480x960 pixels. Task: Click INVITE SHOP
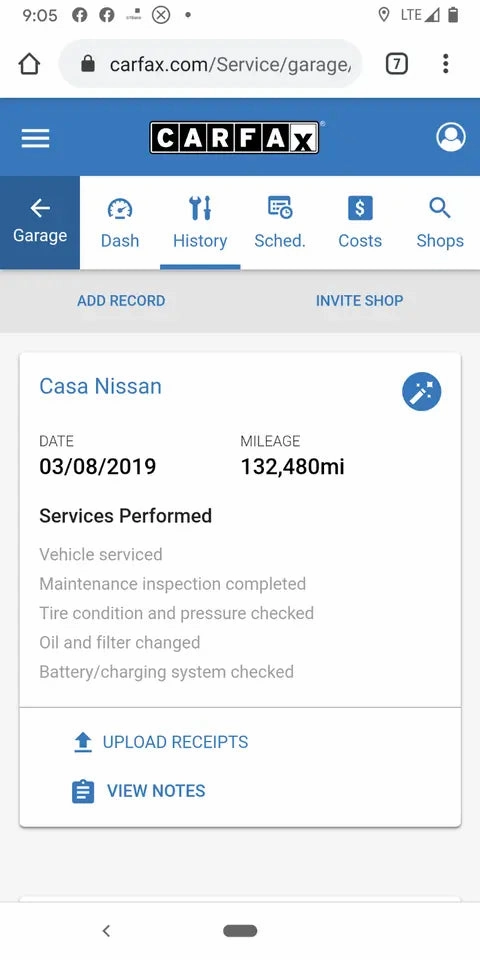(x=359, y=301)
